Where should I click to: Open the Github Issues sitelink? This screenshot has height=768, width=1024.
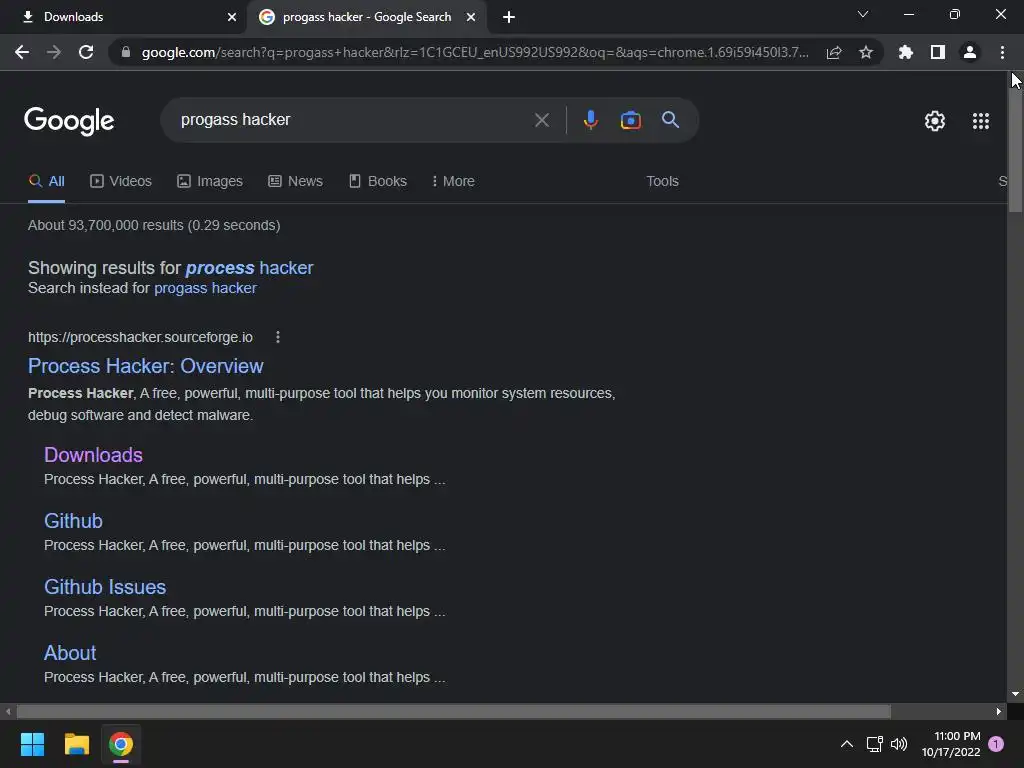(105, 586)
